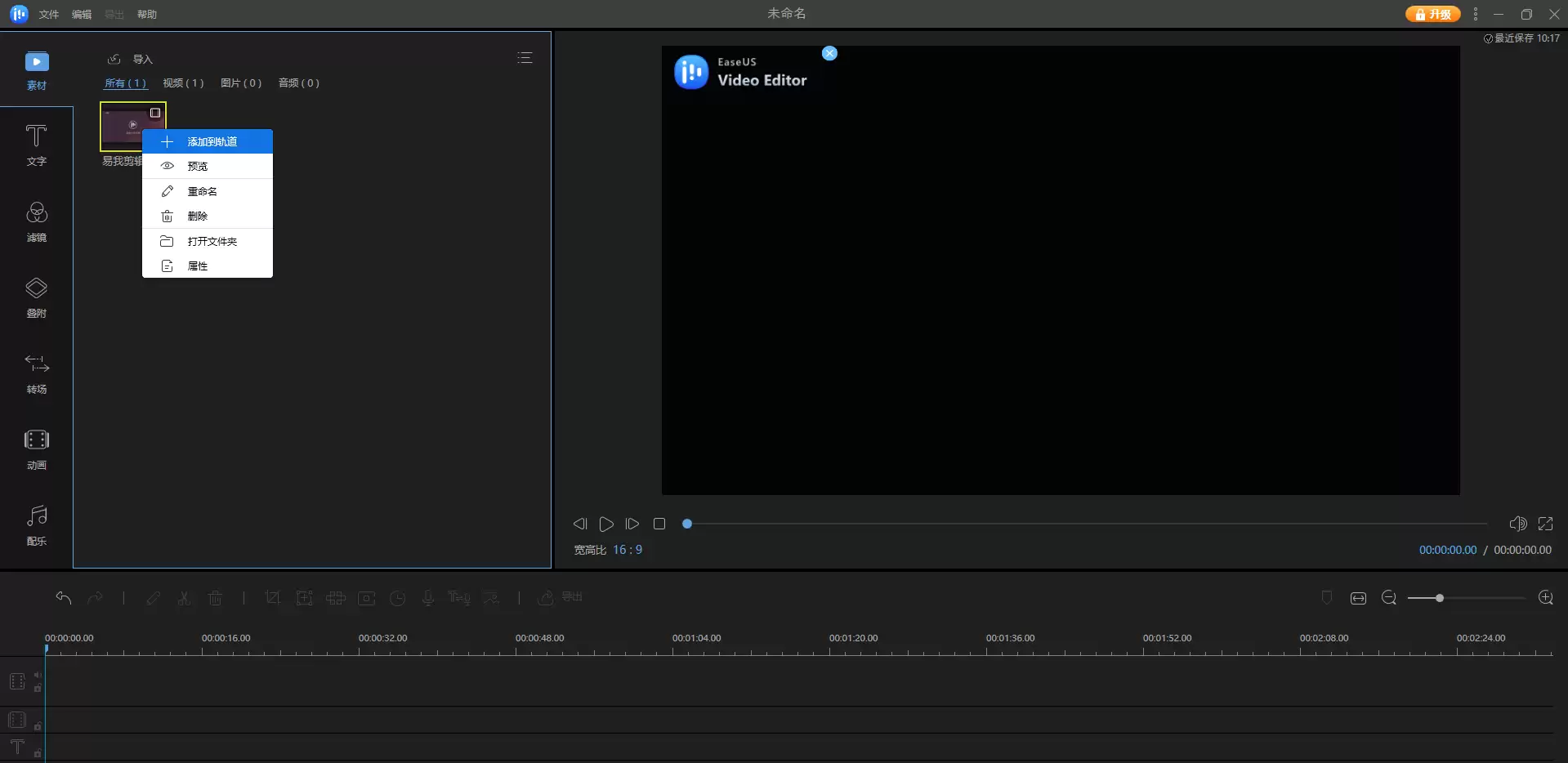Click the scissors split tool
The height and width of the screenshot is (763, 1568).
pyautogui.click(x=184, y=598)
